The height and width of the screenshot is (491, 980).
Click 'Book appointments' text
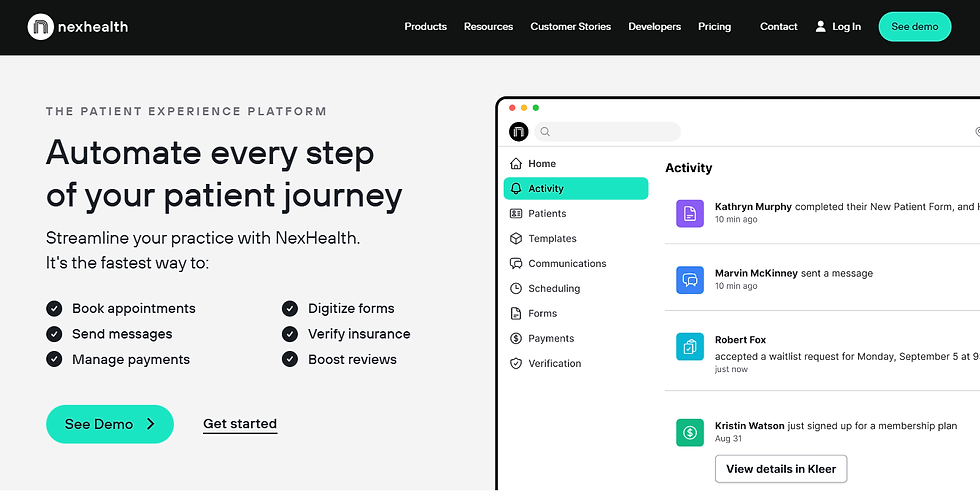tap(134, 309)
